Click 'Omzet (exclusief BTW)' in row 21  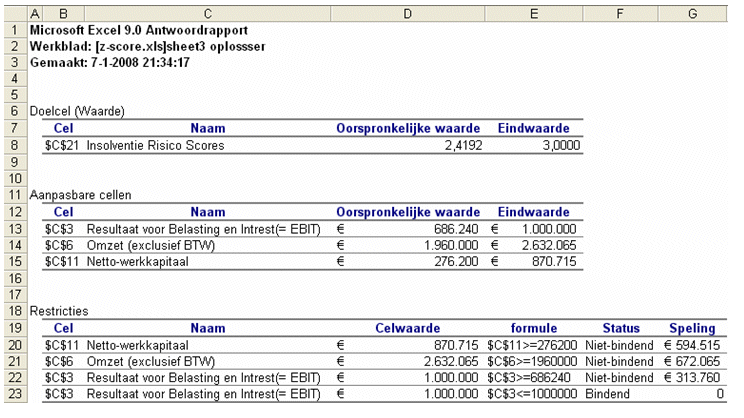coord(151,362)
